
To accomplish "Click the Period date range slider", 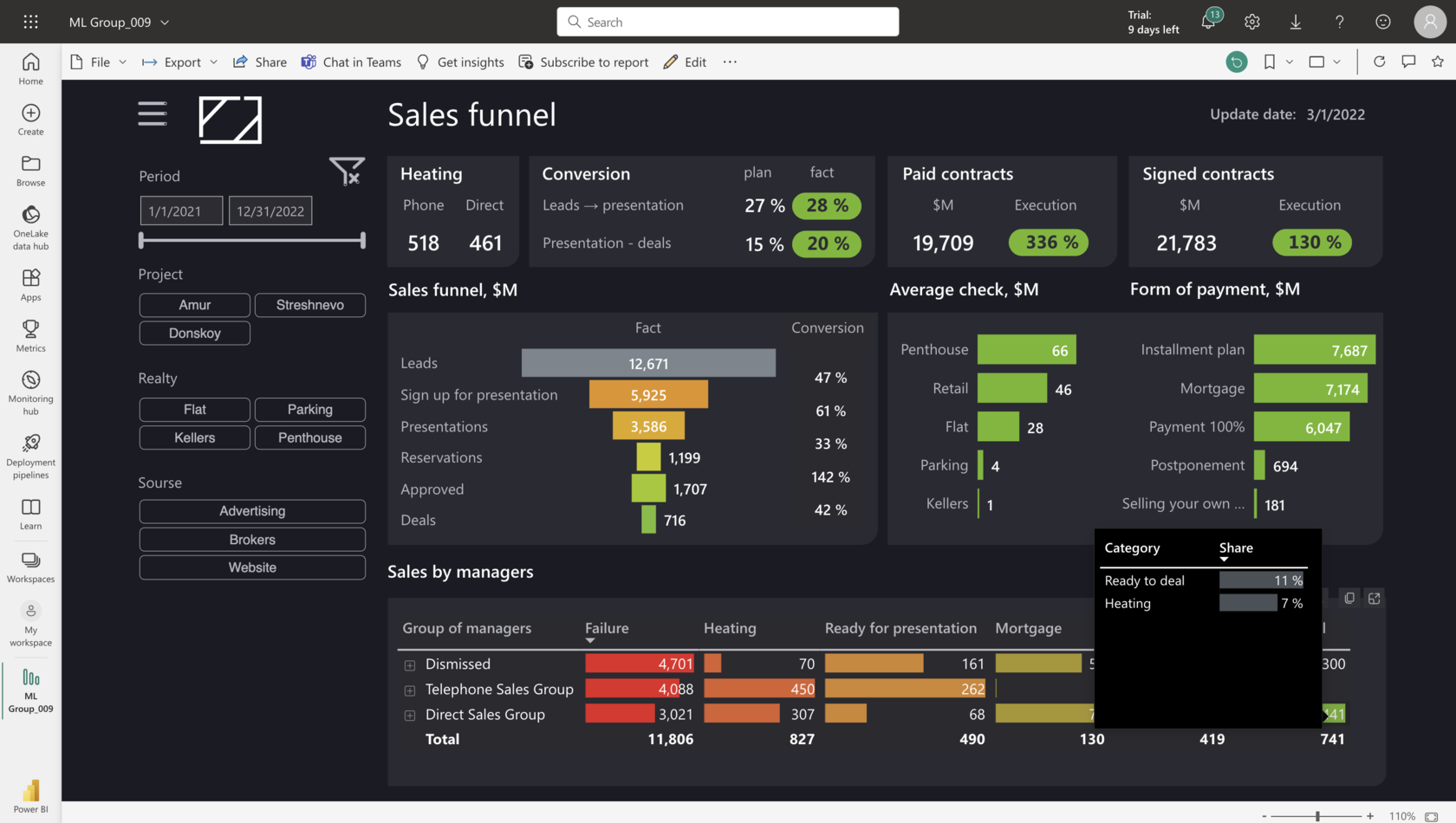I will (x=252, y=240).
